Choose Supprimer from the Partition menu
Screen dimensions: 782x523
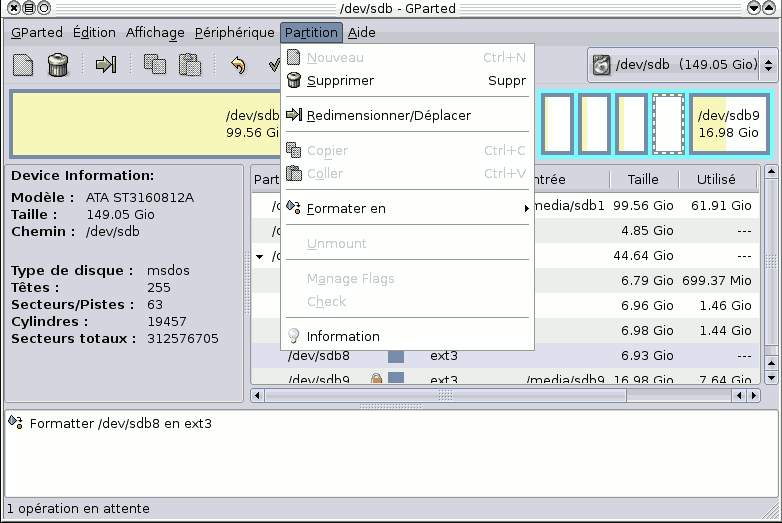[407, 80]
